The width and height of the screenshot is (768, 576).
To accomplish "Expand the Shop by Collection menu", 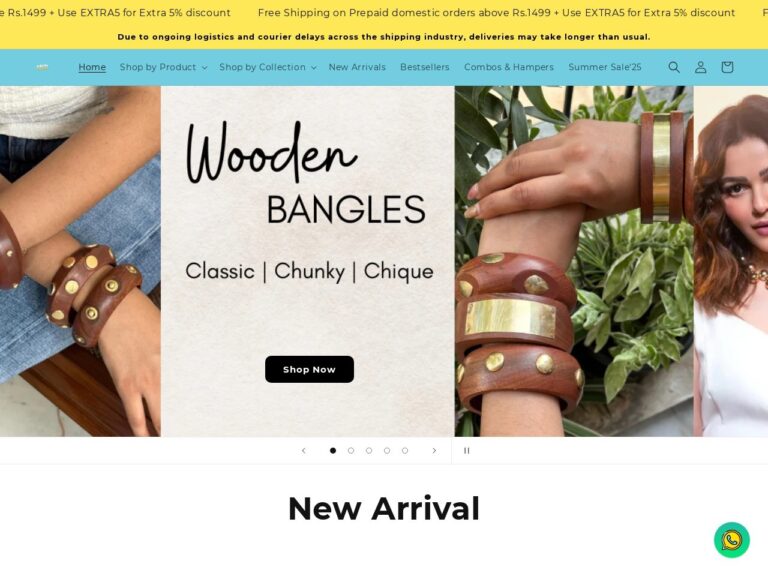I will [x=268, y=67].
